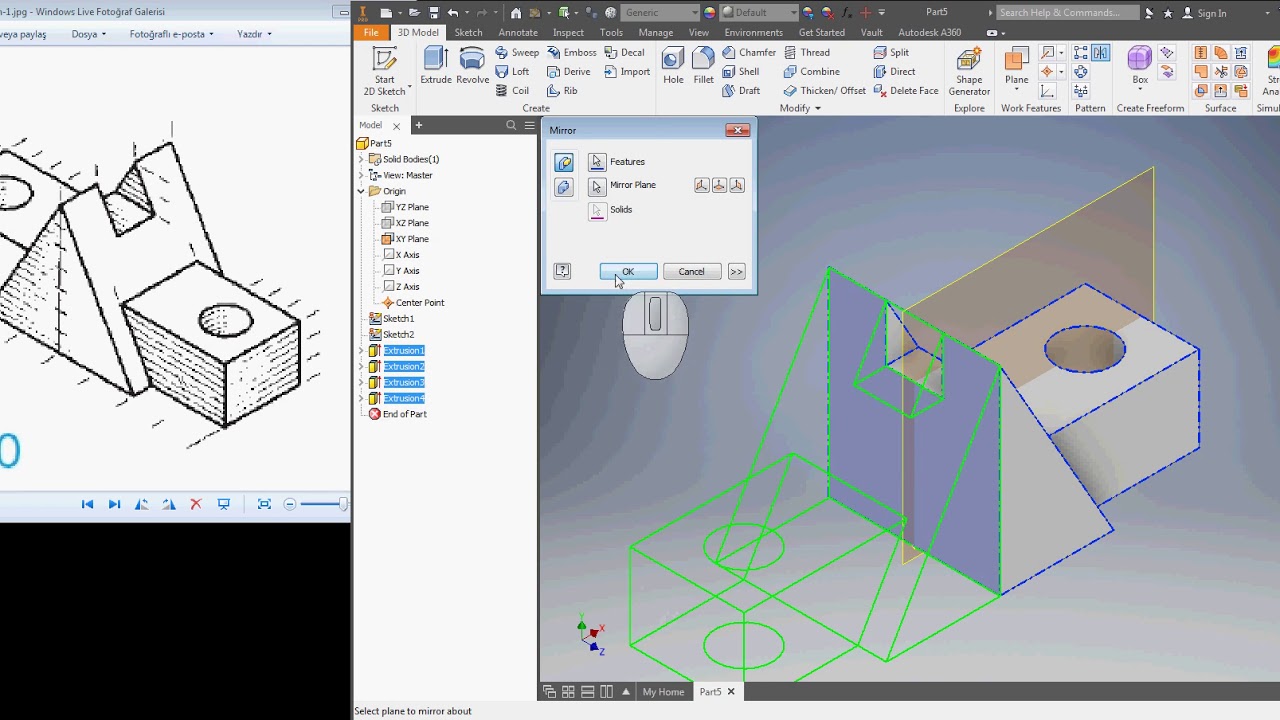Image resolution: width=1280 pixels, height=720 pixels.
Task: Confirm the Mirror with OK
Action: (628, 271)
